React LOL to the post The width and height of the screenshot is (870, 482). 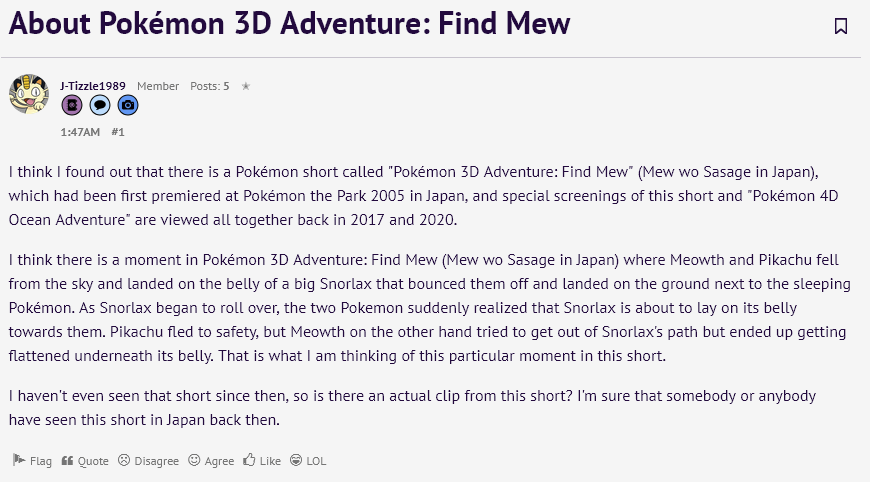tap(308, 461)
